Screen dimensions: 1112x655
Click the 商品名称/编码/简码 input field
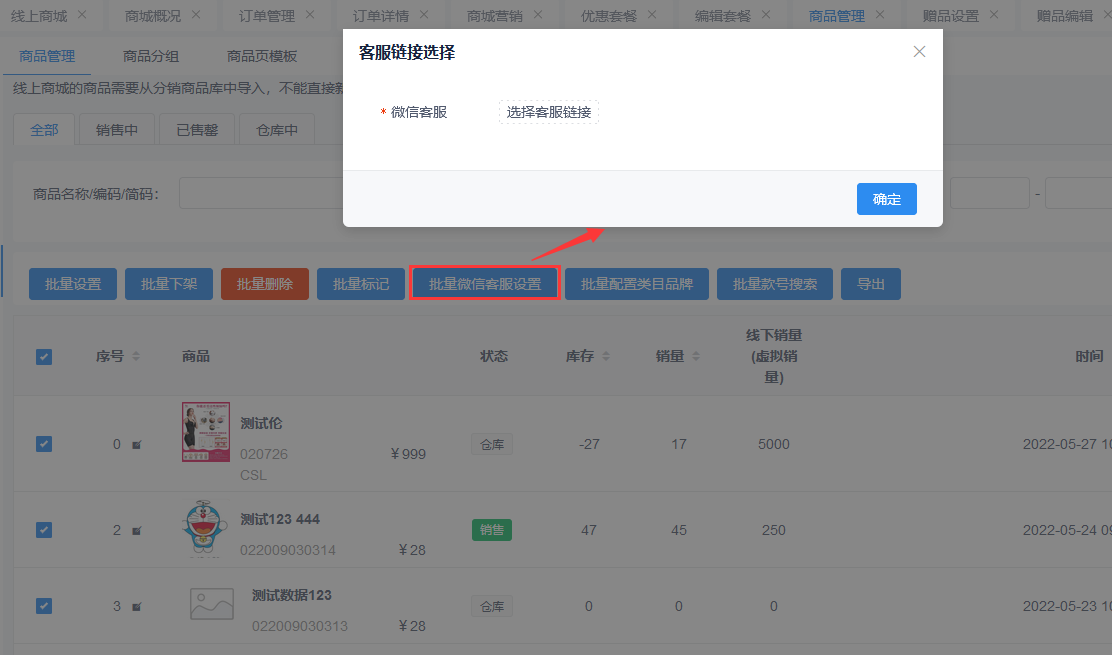coord(261,194)
